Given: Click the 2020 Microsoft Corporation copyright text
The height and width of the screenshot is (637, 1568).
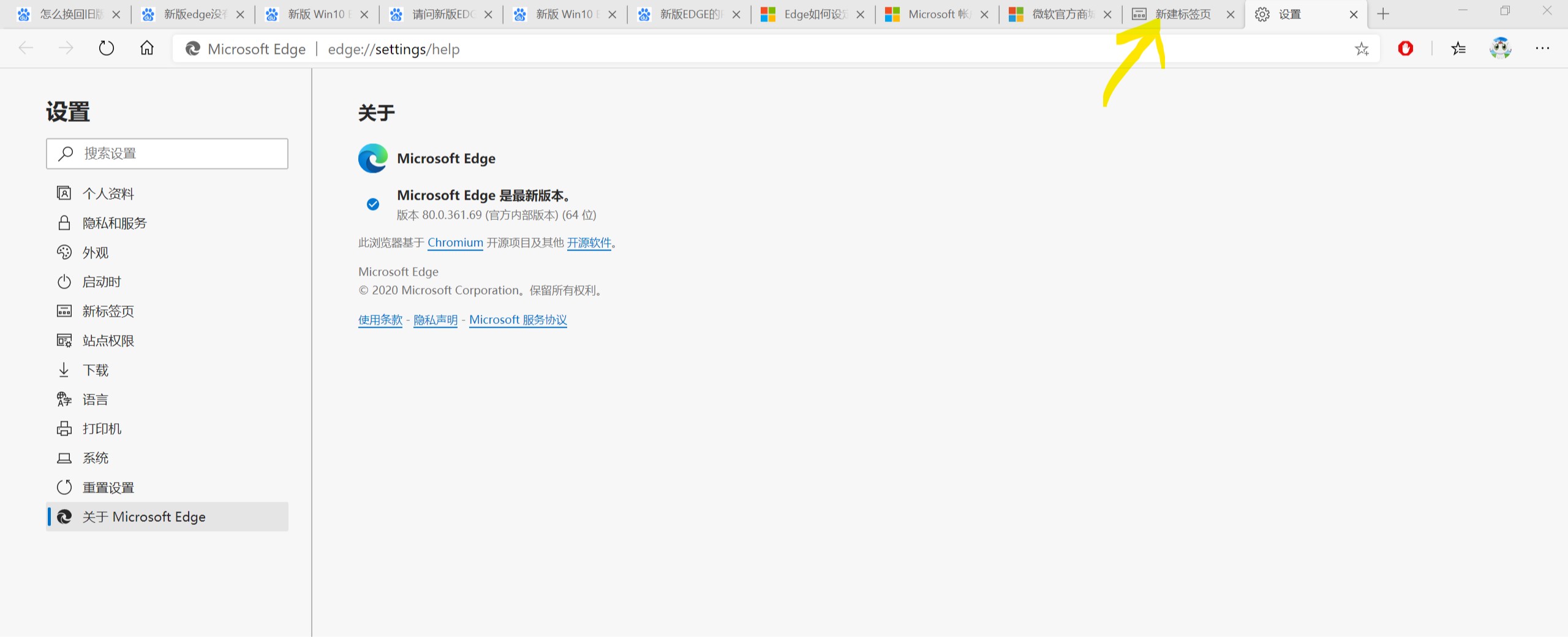Looking at the screenshot, I should (x=480, y=290).
